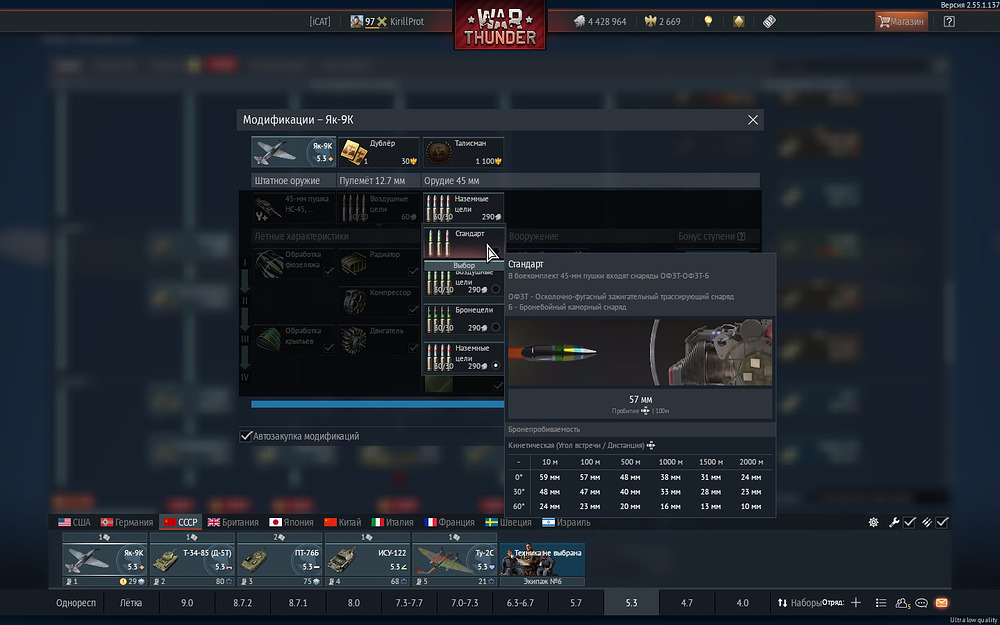Open crew 1 skill points bar

point(105,581)
